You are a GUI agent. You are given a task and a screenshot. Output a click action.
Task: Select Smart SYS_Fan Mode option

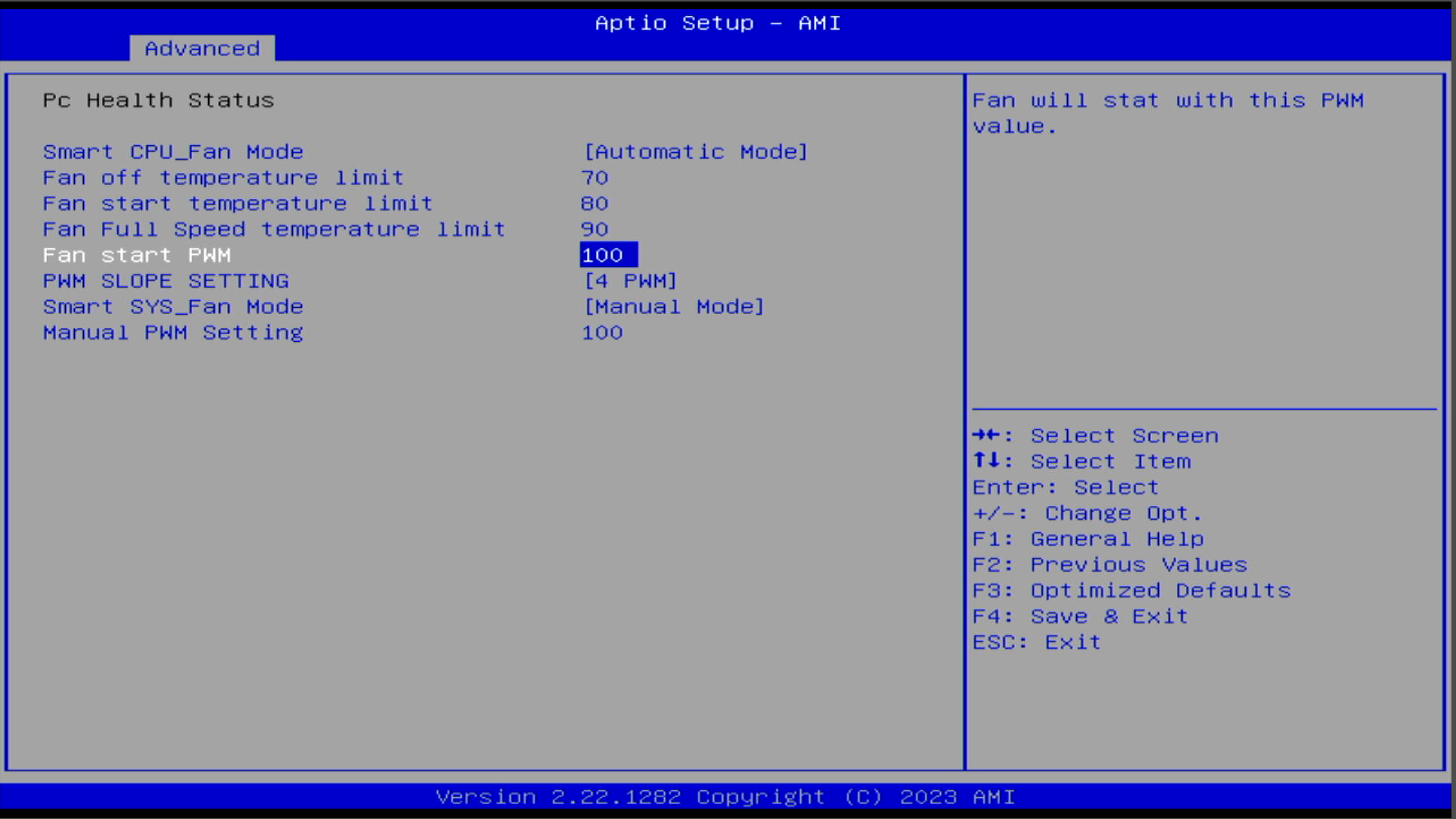(x=172, y=306)
